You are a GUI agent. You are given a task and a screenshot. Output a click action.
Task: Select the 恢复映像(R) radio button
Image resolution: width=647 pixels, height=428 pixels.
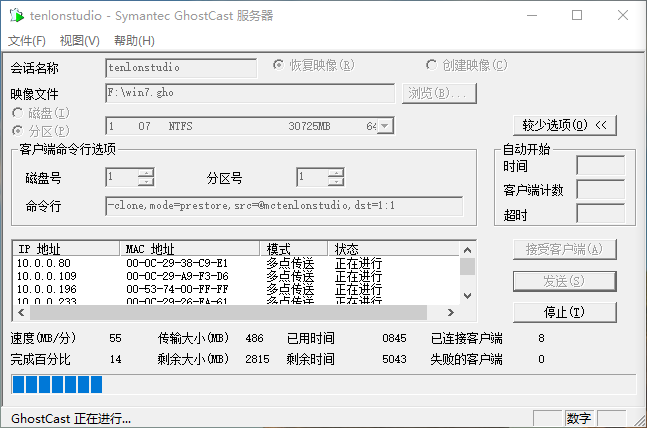314,65
